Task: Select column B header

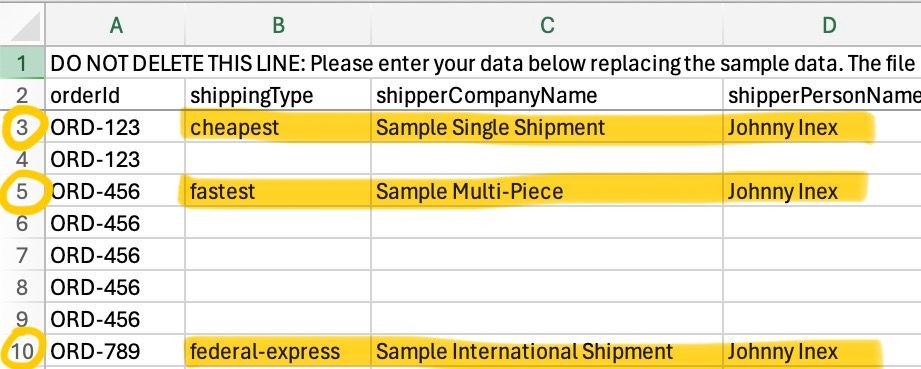Action: (x=278, y=25)
